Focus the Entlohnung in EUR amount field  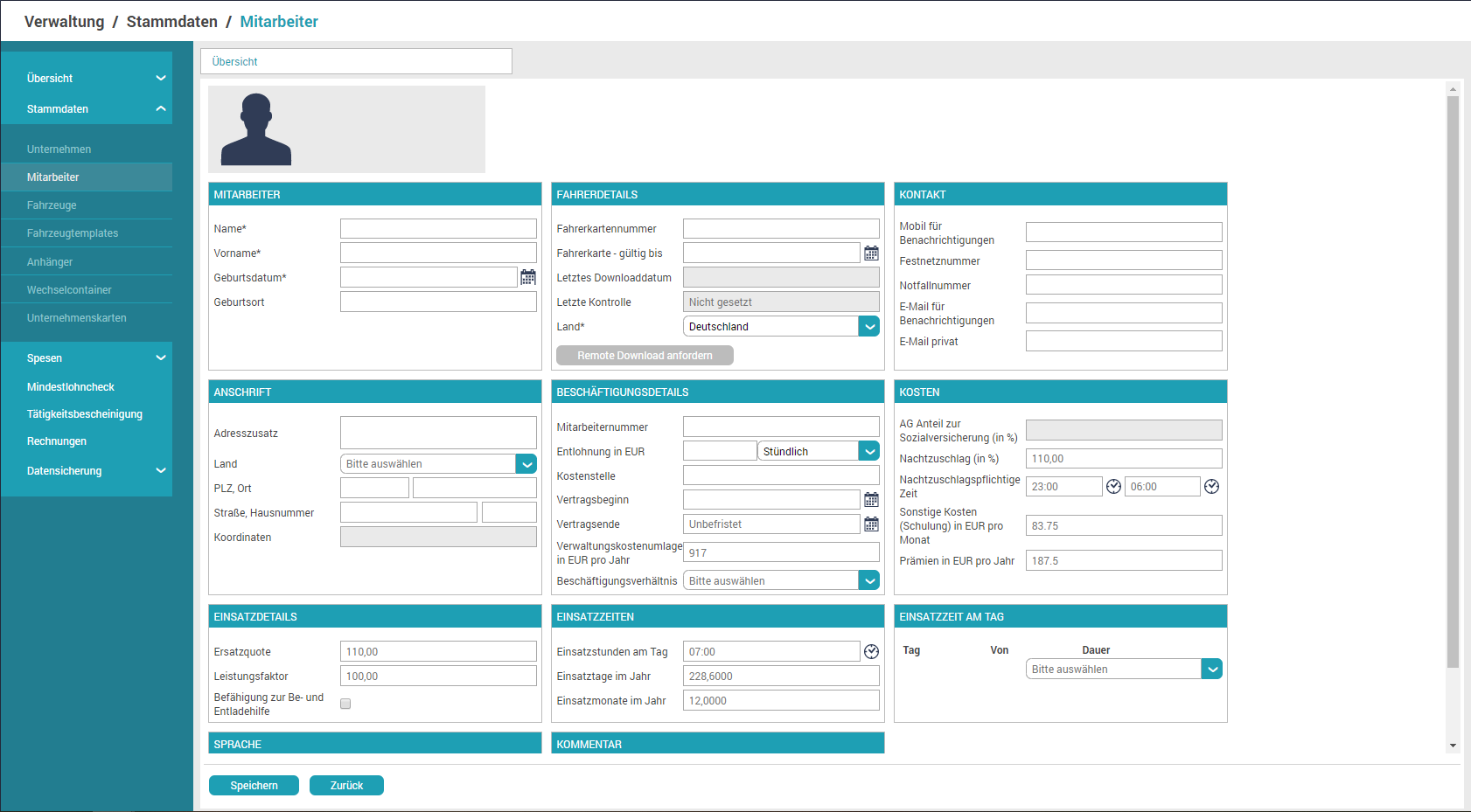point(720,451)
